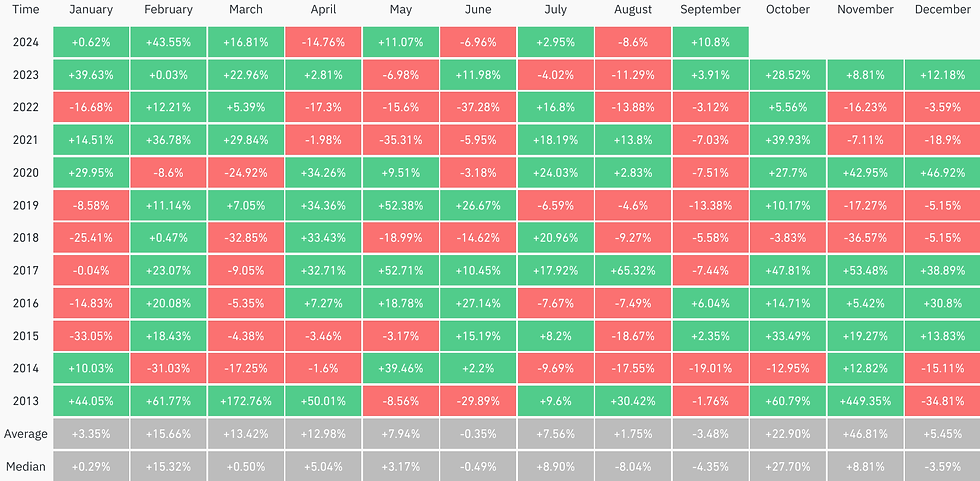Select the +46.92% December 2020 cell
This screenshot has height=481, width=980.
click(943, 172)
